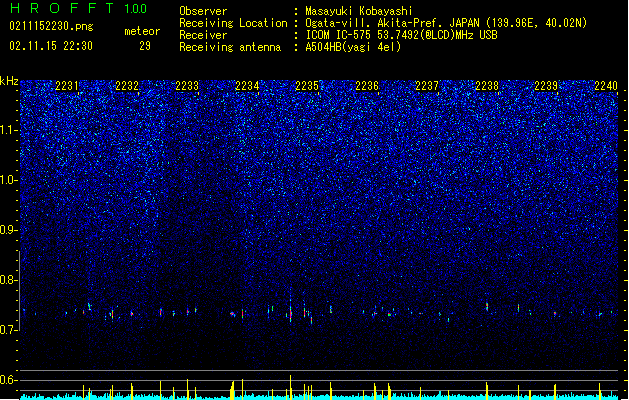Click the tallest yellow intensity spike near 2235
The height and width of the screenshot is (400, 629).
click(290, 387)
